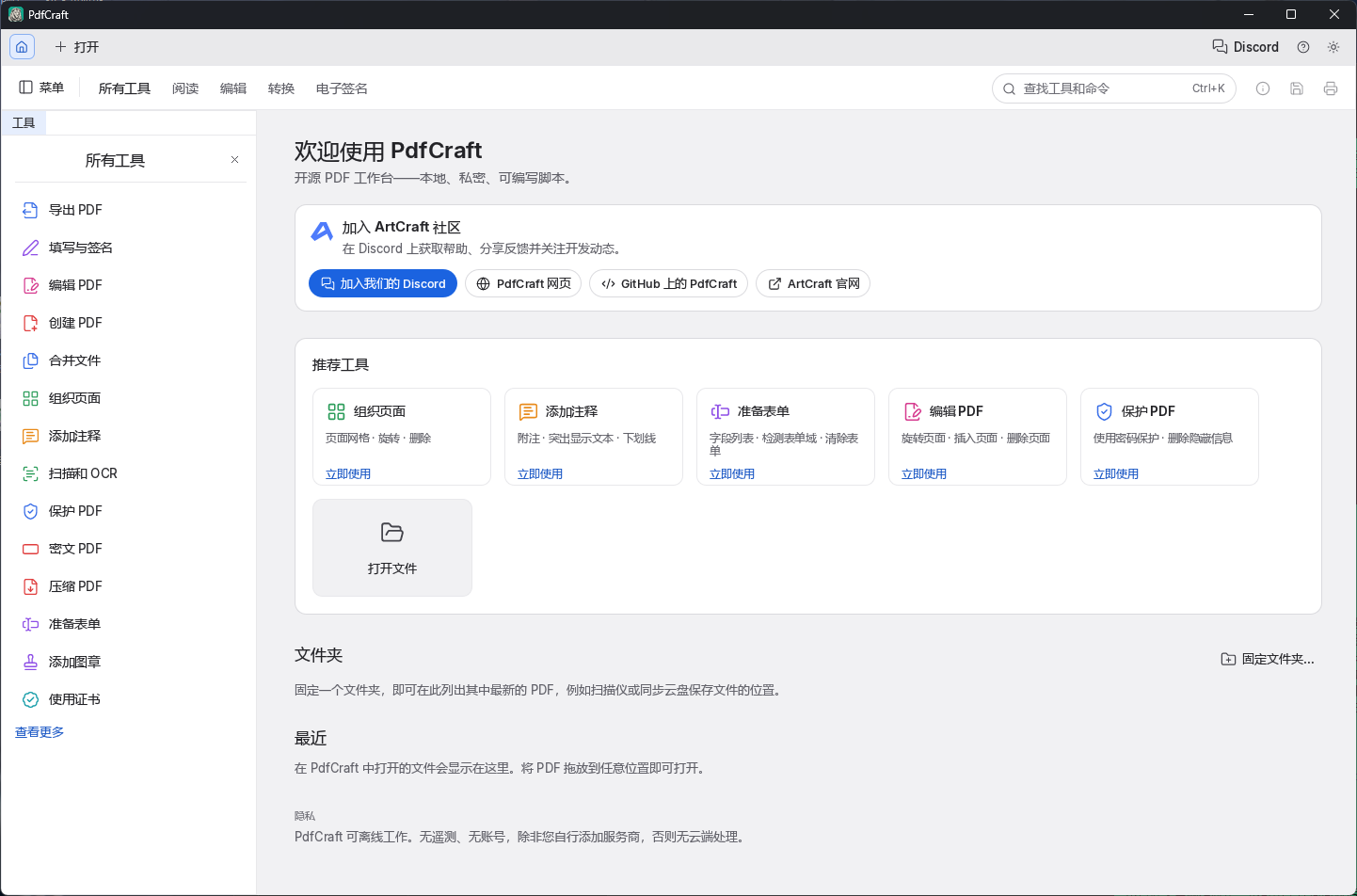Viewport: 1357px width, 896px height.
Task: Switch to the 编辑 tab
Action: coord(233,88)
